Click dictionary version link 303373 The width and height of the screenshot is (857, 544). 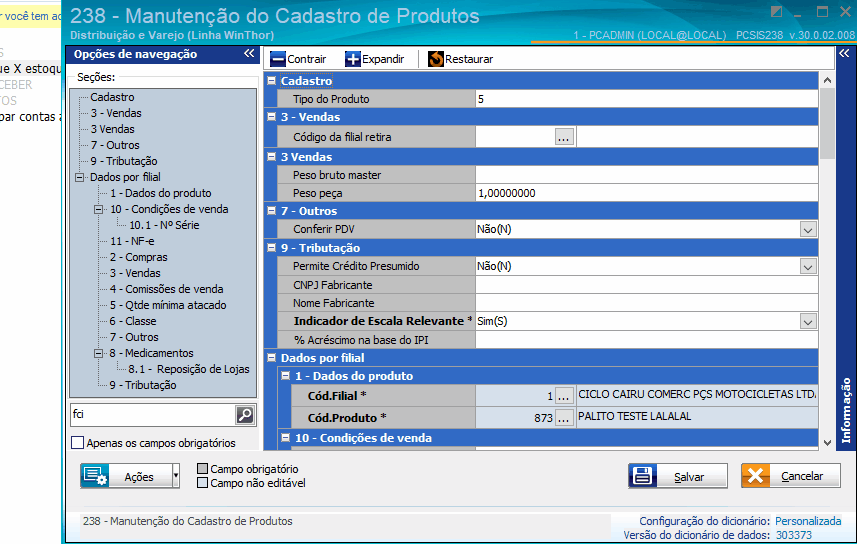(x=794, y=535)
